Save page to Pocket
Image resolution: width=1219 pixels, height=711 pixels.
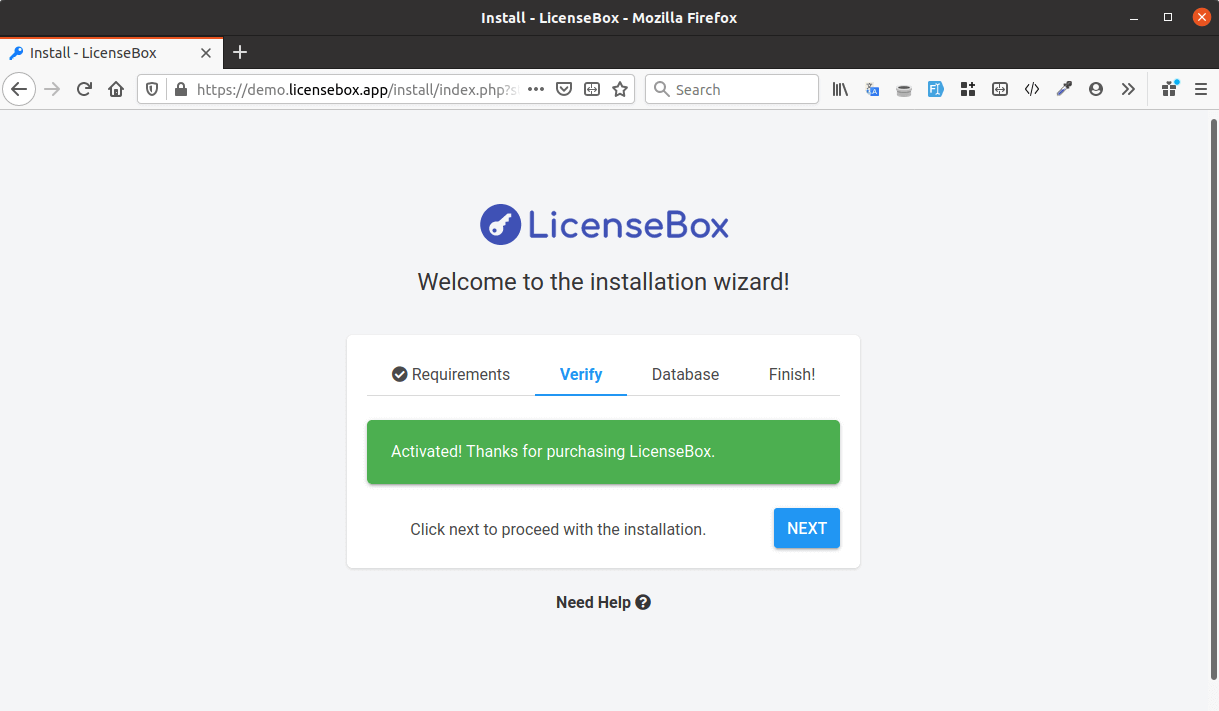564,89
